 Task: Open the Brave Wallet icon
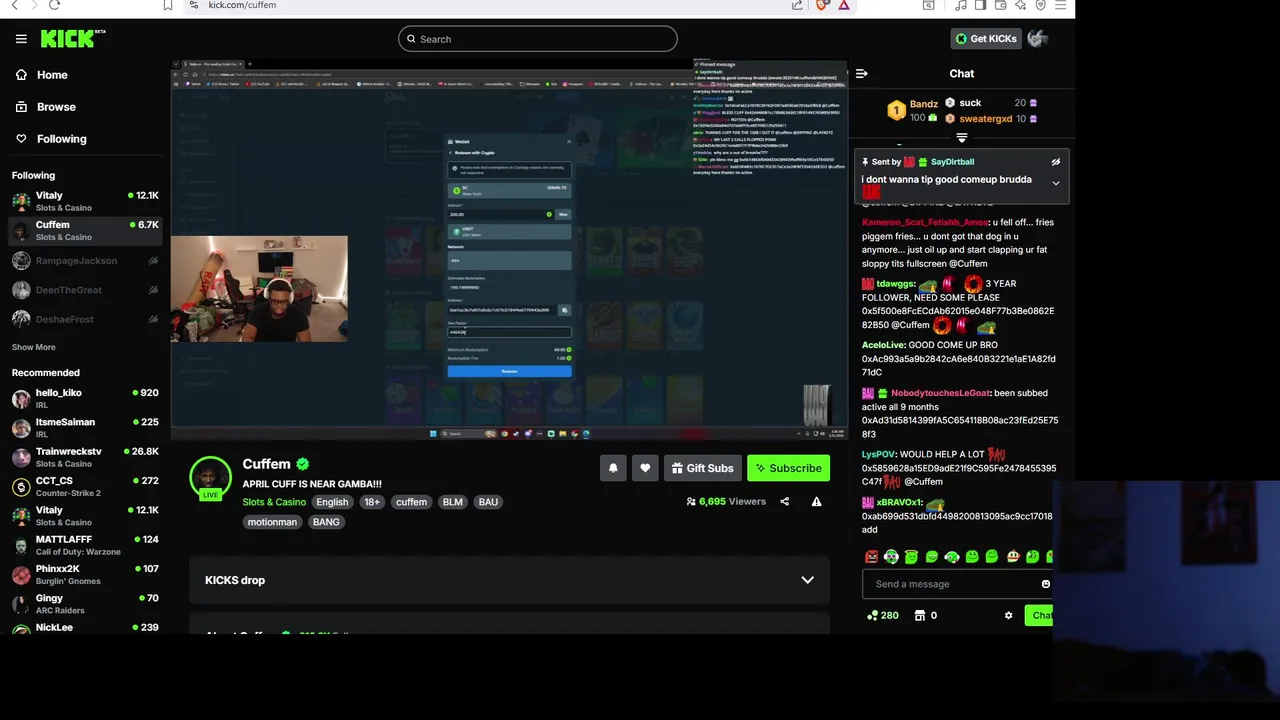coord(1001,5)
